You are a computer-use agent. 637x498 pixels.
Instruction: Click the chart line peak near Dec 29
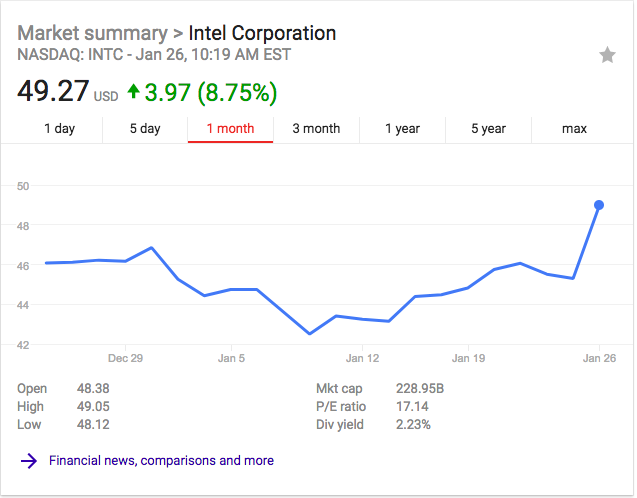(151, 247)
